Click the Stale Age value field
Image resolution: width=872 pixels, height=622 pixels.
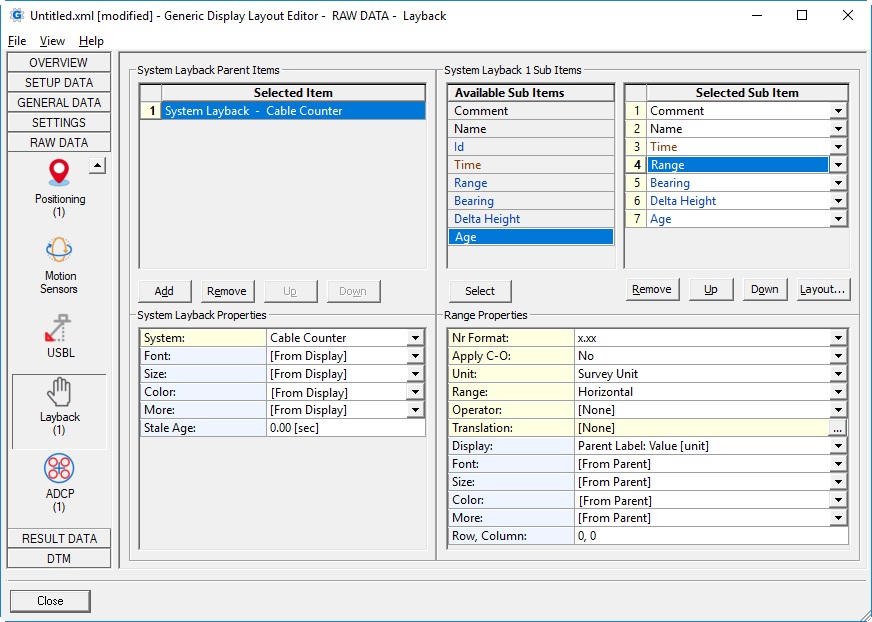click(x=345, y=428)
